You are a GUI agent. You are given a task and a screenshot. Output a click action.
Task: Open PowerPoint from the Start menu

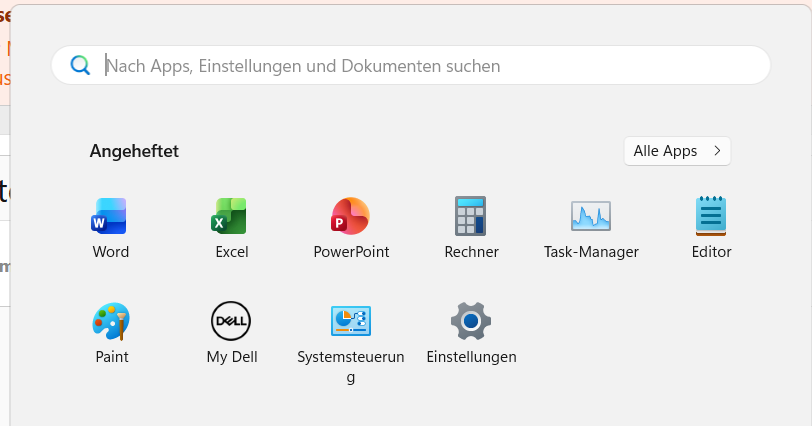coord(351,228)
